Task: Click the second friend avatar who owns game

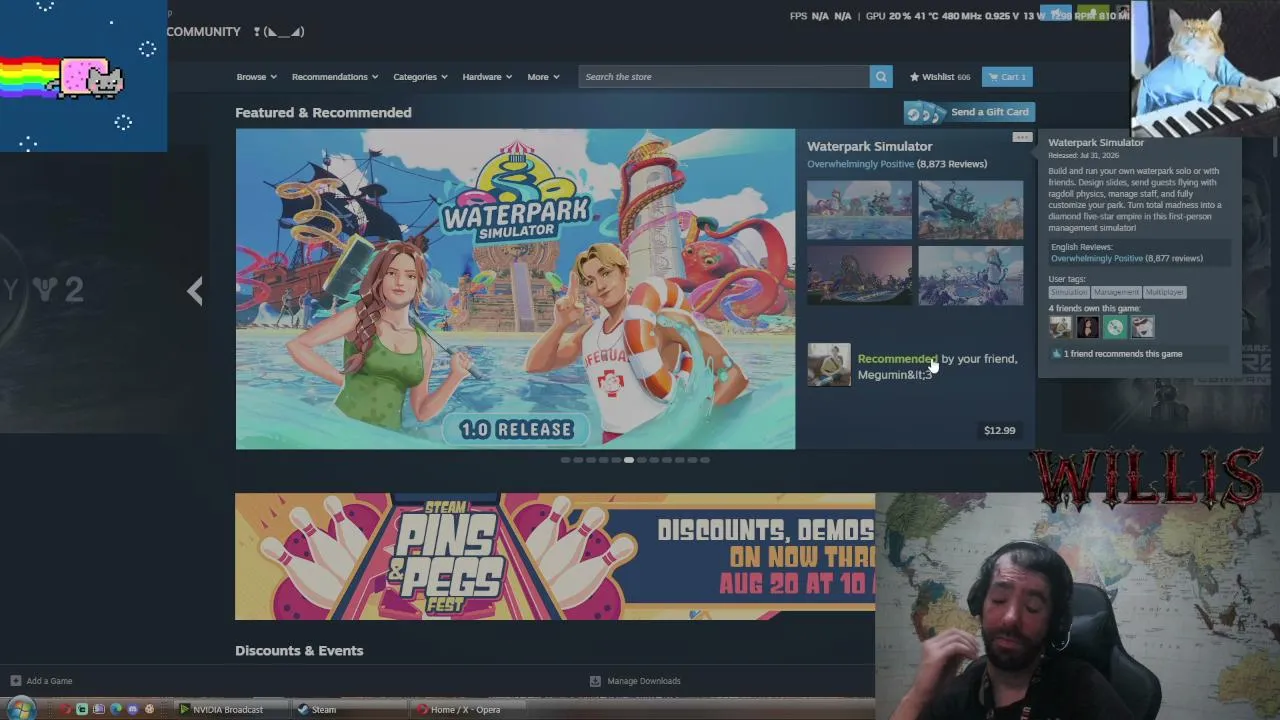Action: (1088, 327)
